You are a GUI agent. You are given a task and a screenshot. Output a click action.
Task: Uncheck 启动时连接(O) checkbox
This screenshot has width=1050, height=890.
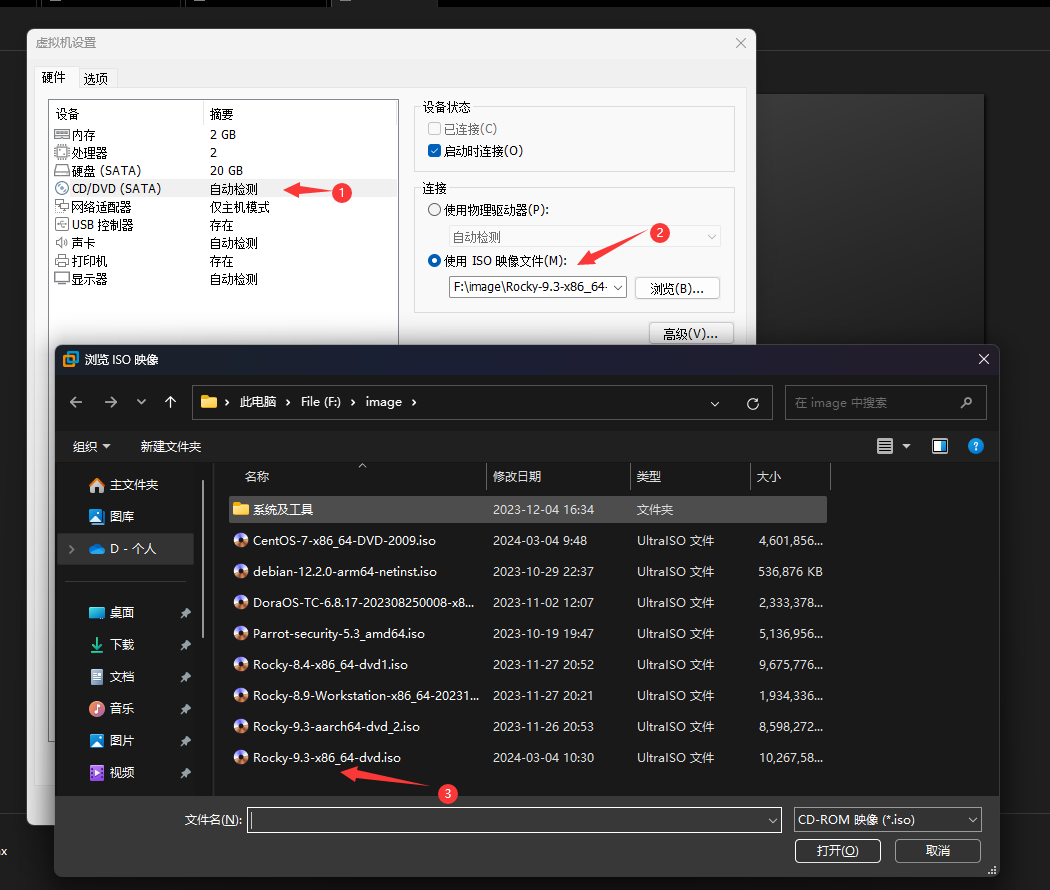point(435,151)
